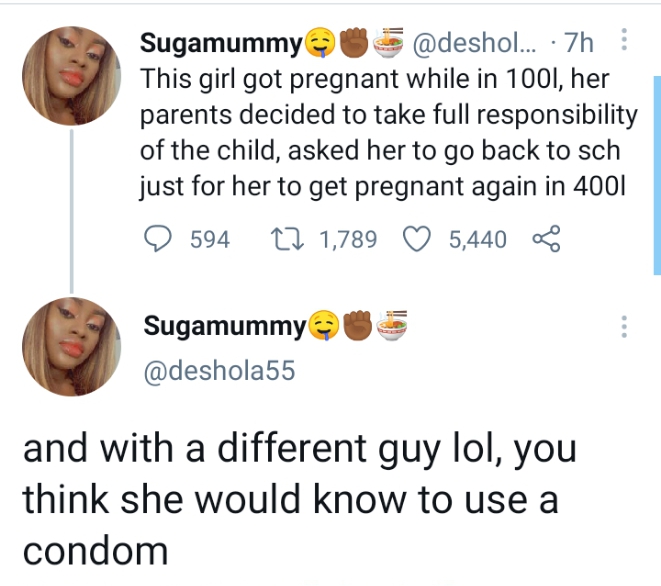This screenshot has width=661, height=586.
Task: Click Sugamummy name in second tweet
Action: (x=225, y=326)
